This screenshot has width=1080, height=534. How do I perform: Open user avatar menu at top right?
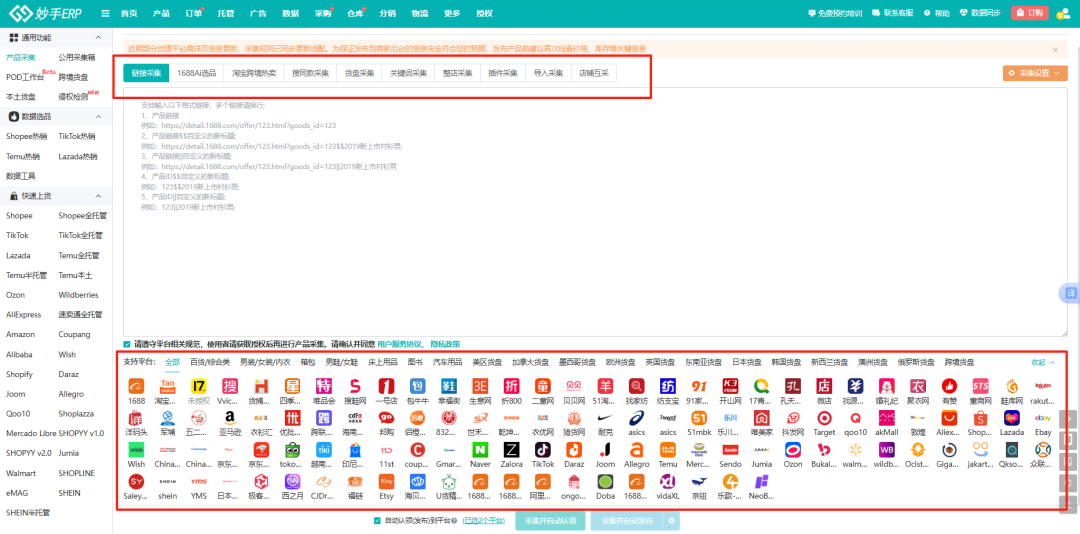coord(1063,13)
